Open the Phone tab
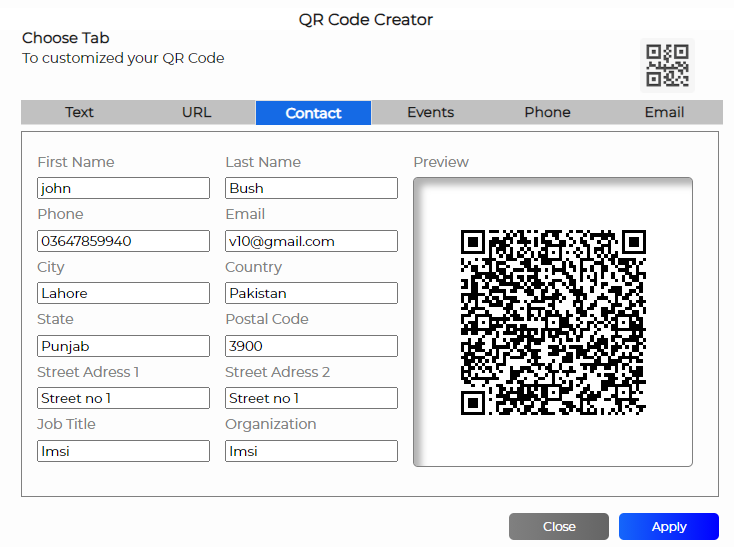This screenshot has width=734, height=547. (x=547, y=112)
